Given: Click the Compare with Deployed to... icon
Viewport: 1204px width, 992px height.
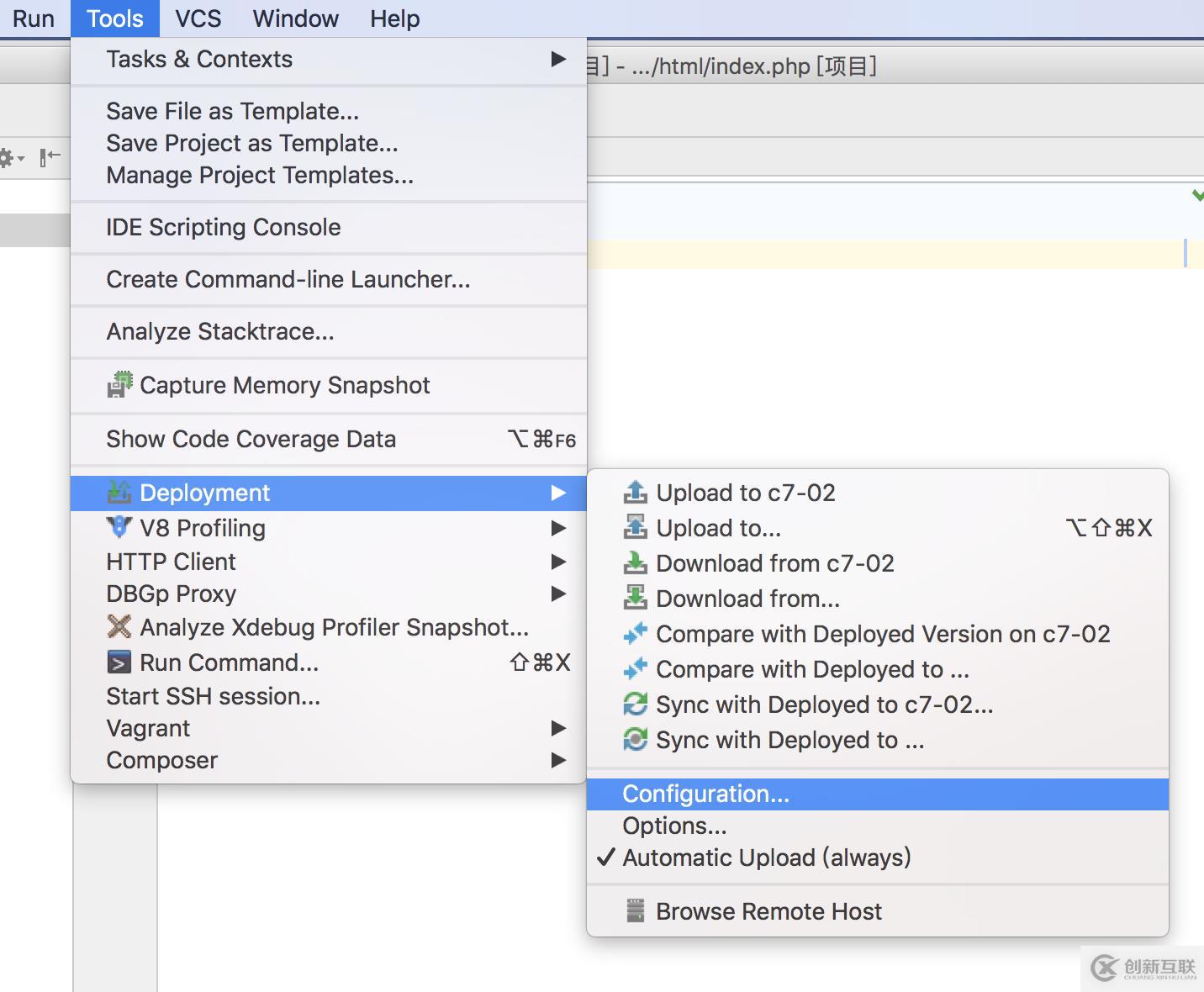Looking at the screenshot, I should tap(636, 668).
